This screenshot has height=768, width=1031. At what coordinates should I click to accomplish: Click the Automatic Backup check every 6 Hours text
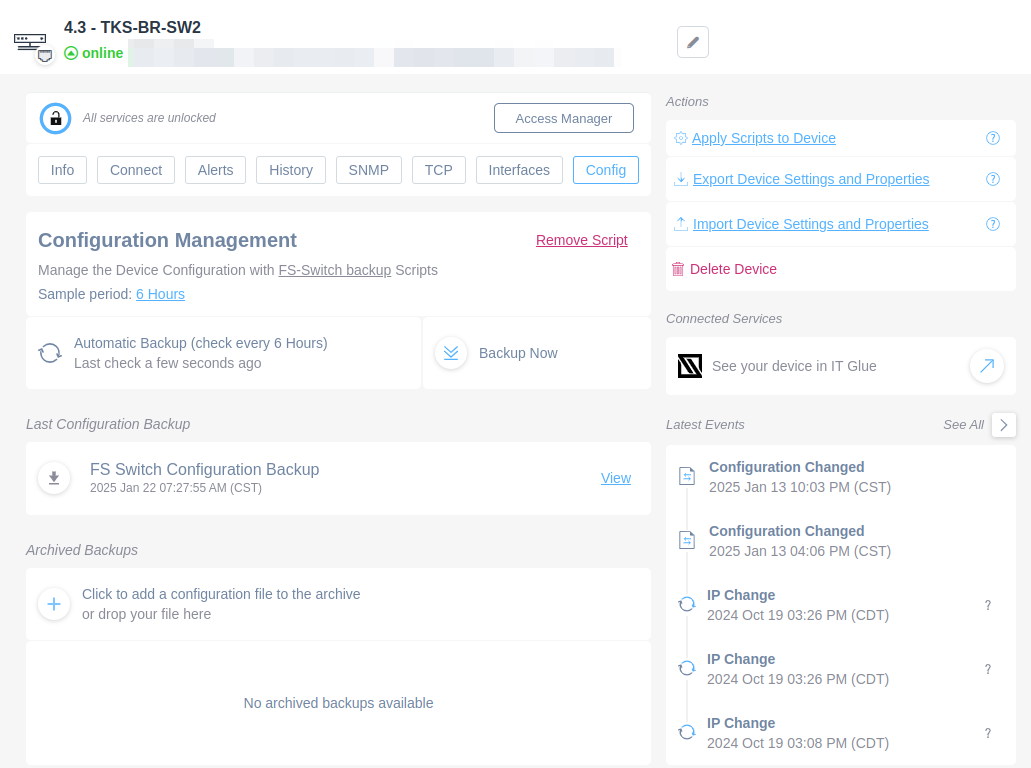click(201, 343)
